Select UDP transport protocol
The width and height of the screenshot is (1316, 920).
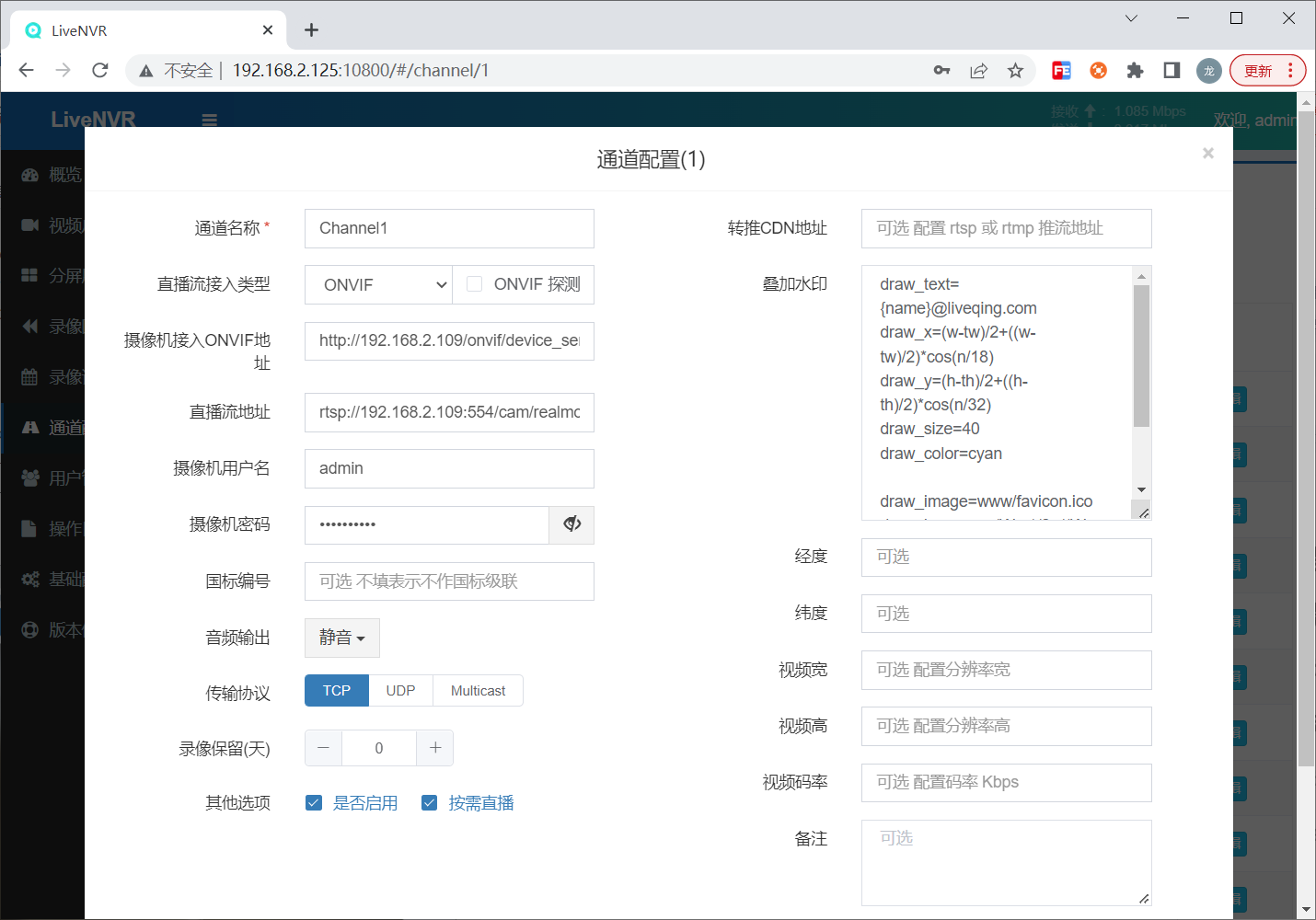click(400, 691)
